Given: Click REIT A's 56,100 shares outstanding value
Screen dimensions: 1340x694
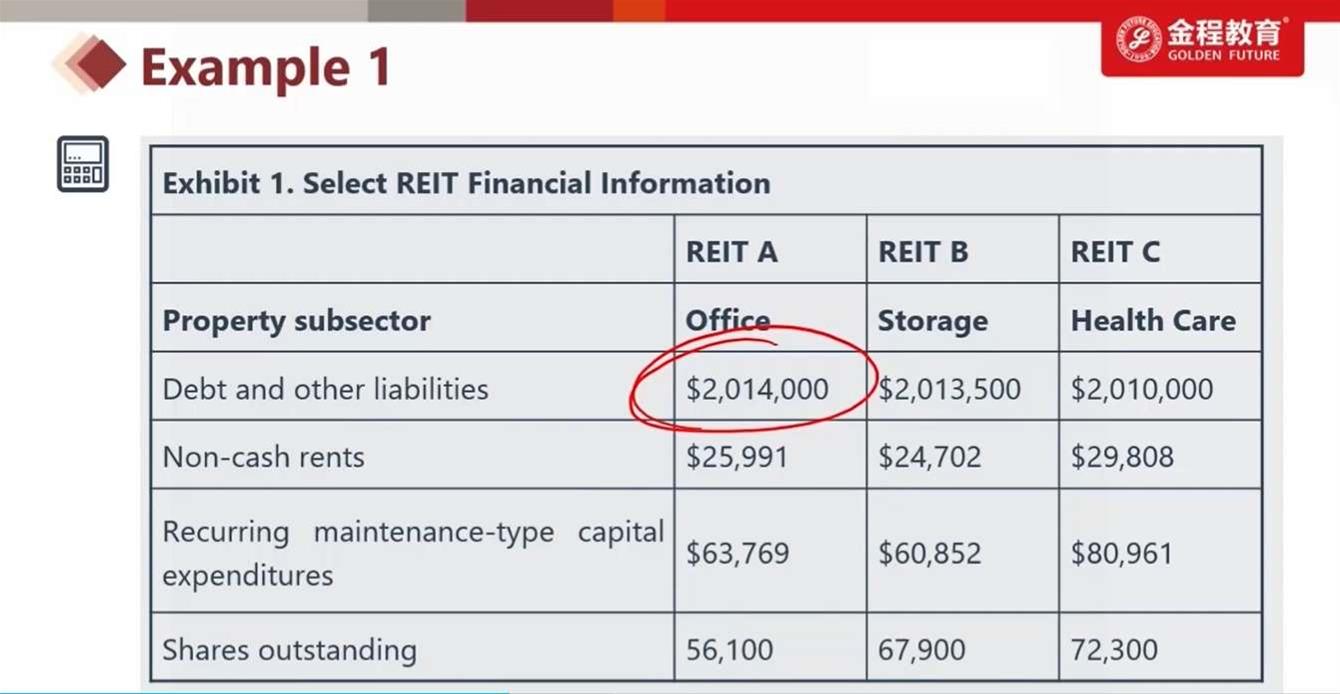Looking at the screenshot, I should pos(729,650).
